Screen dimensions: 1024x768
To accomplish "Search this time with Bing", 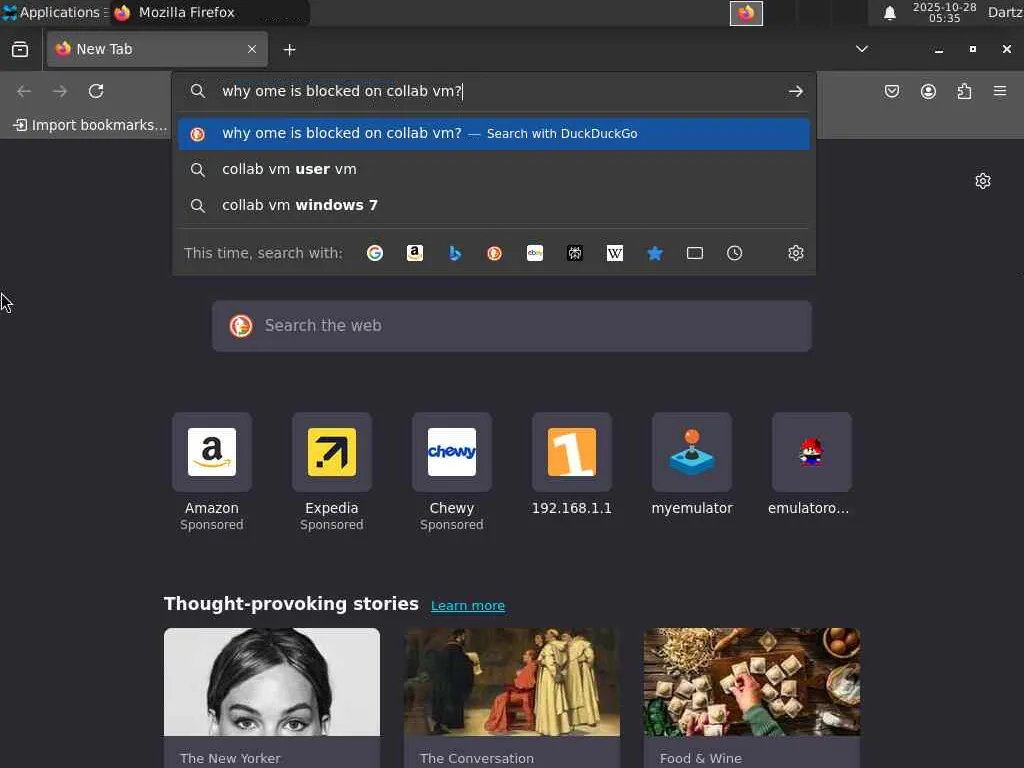I will pos(455,253).
